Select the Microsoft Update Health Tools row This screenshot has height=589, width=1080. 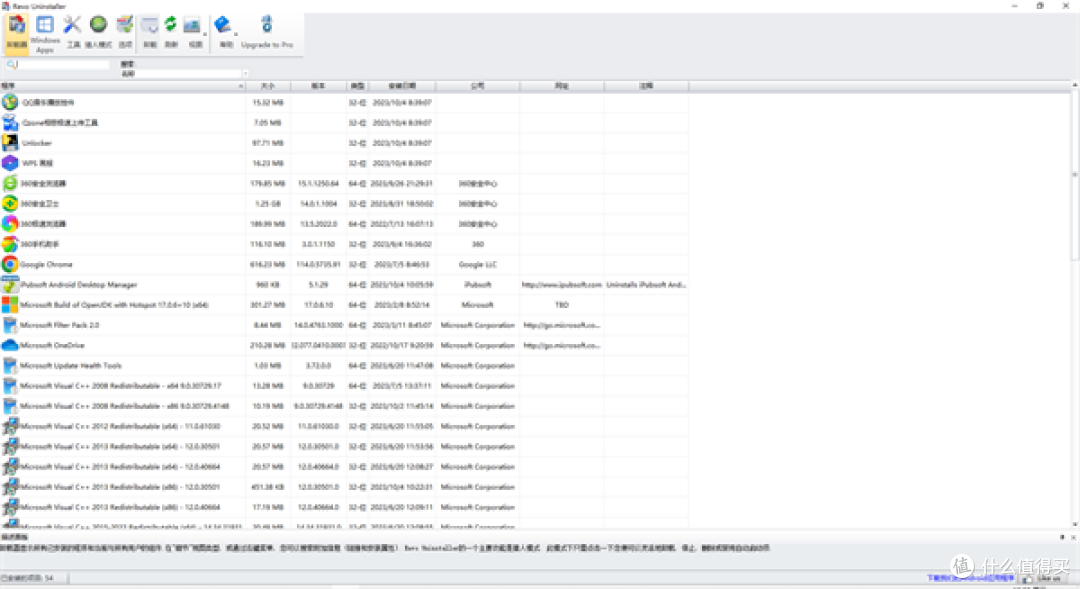tap(344, 366)
